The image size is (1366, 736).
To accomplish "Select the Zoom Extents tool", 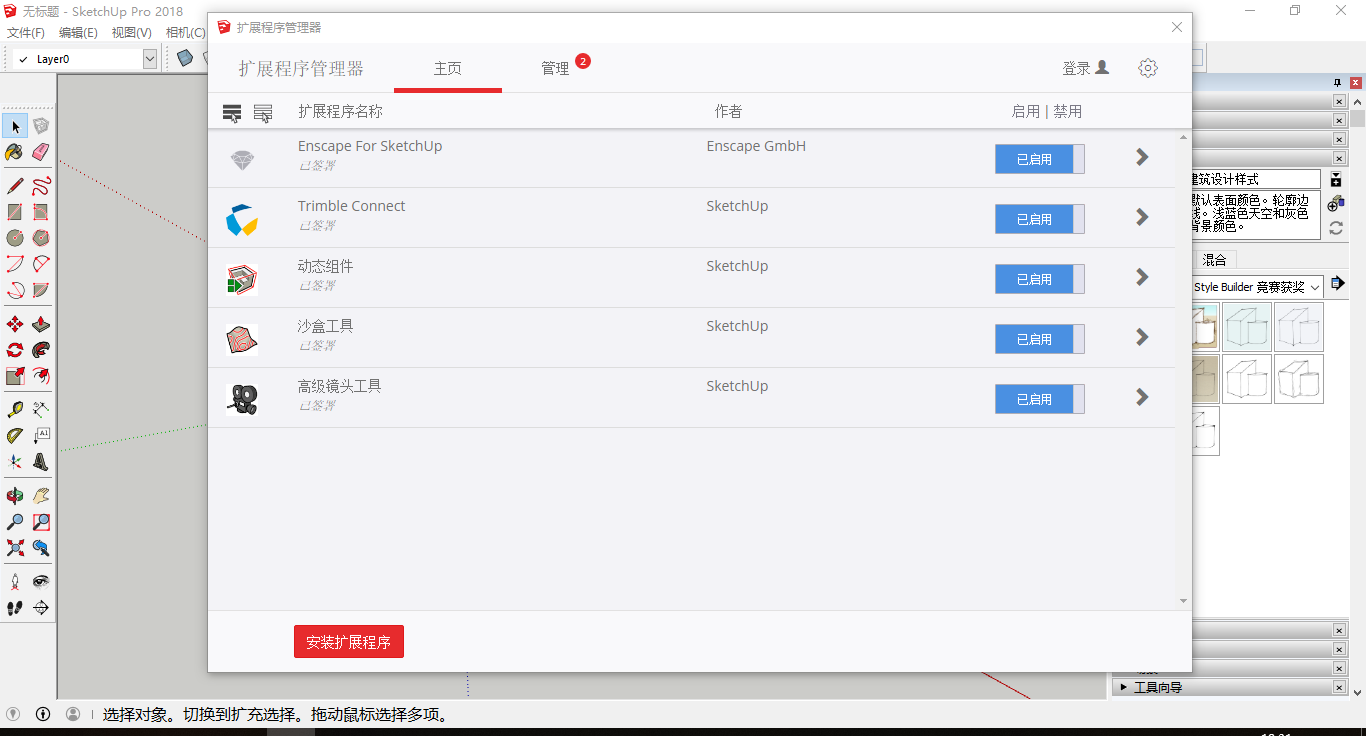I will pyautogui.click(x=15, y=547).
